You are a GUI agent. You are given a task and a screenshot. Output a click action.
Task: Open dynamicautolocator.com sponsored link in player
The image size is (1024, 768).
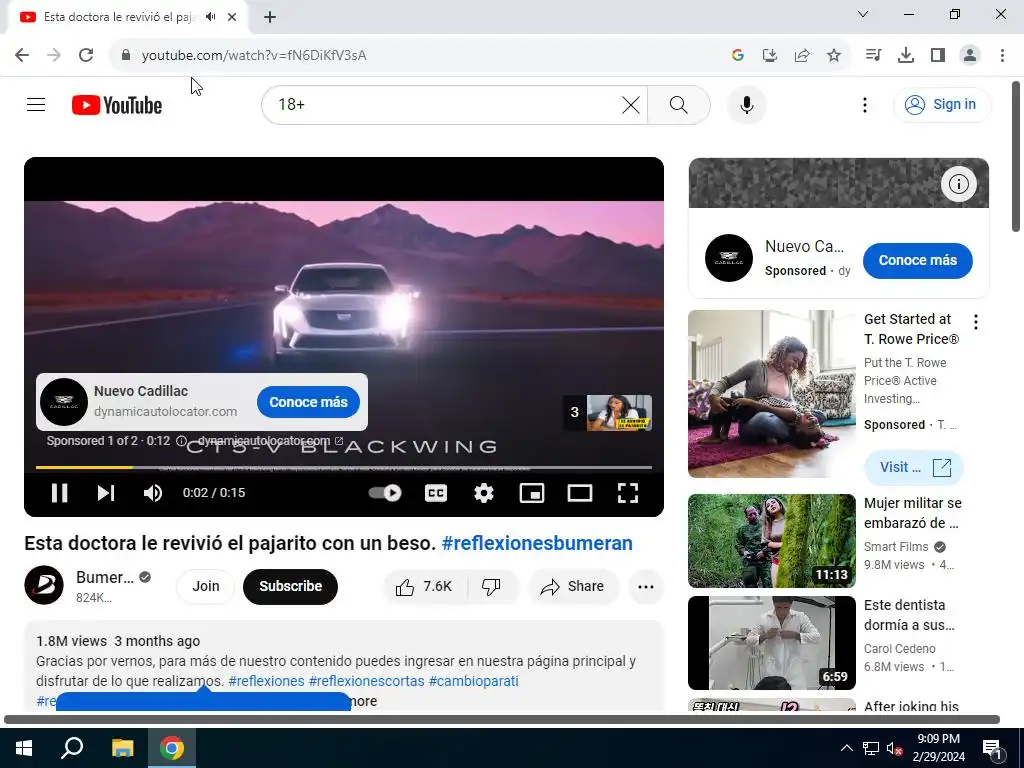[270, 441]
